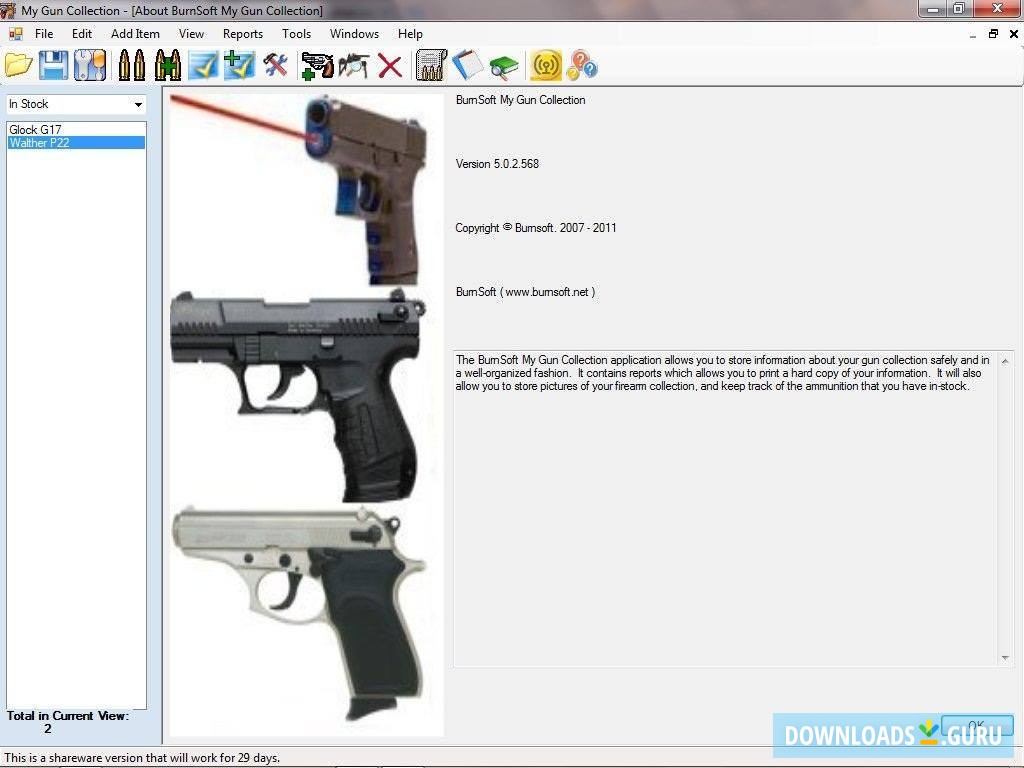Click the blue checkmark list icon
The width and height of the screenshot is (1024, 768).
click(203, 65)
